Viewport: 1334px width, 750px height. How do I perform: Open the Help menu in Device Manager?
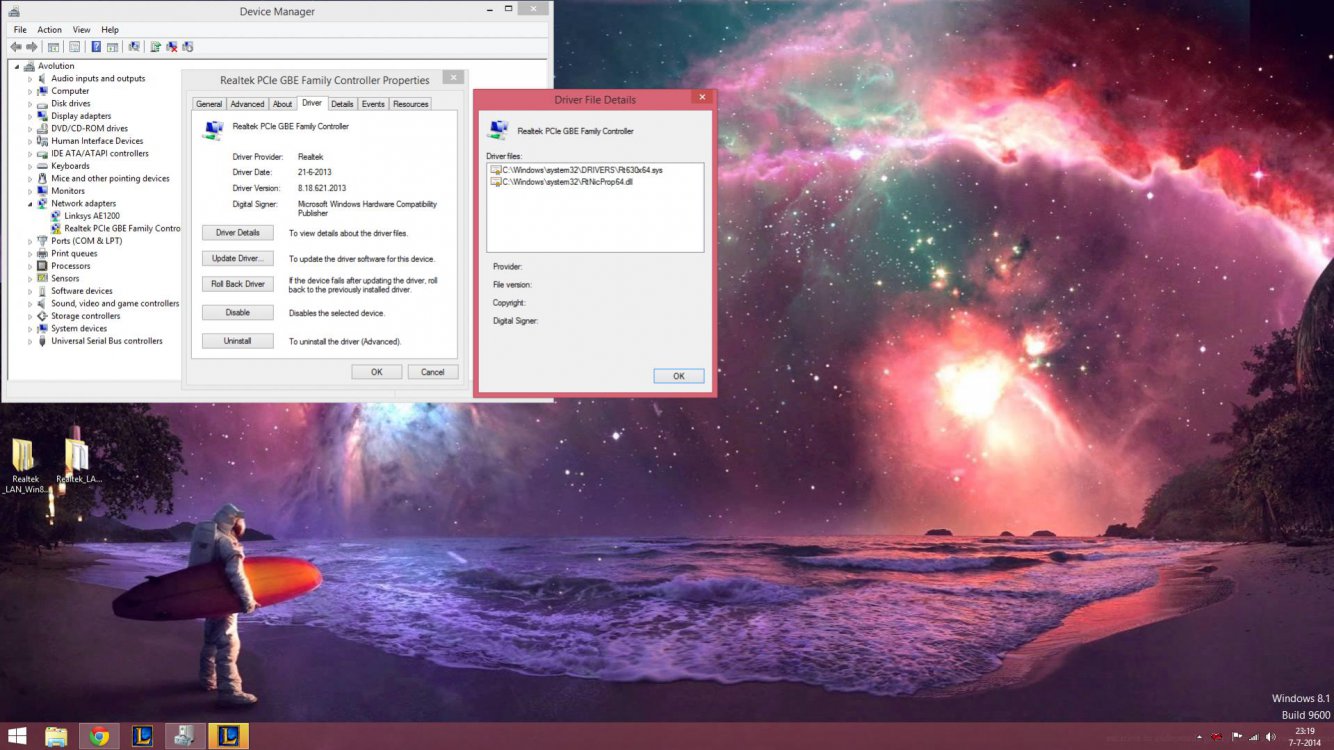coord(110,30)
